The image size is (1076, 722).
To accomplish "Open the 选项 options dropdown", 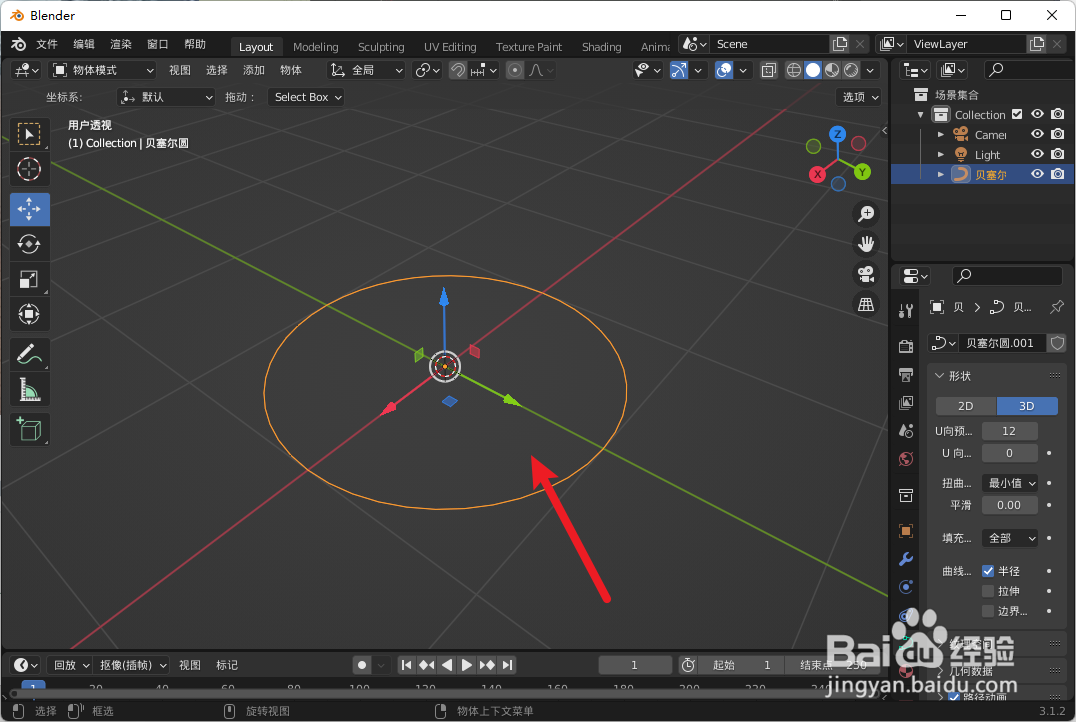I will (860, 97).
